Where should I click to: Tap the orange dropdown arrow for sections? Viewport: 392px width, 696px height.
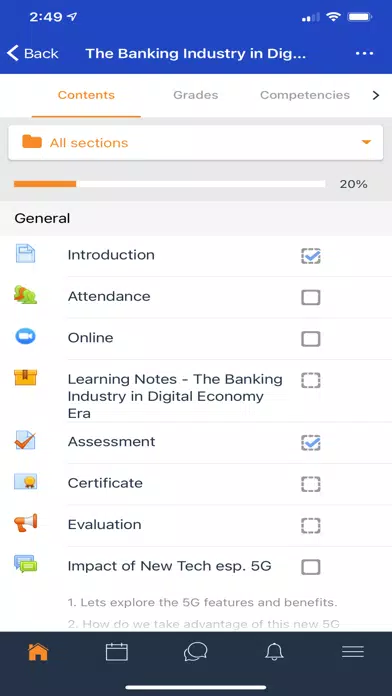coord(366,142)
